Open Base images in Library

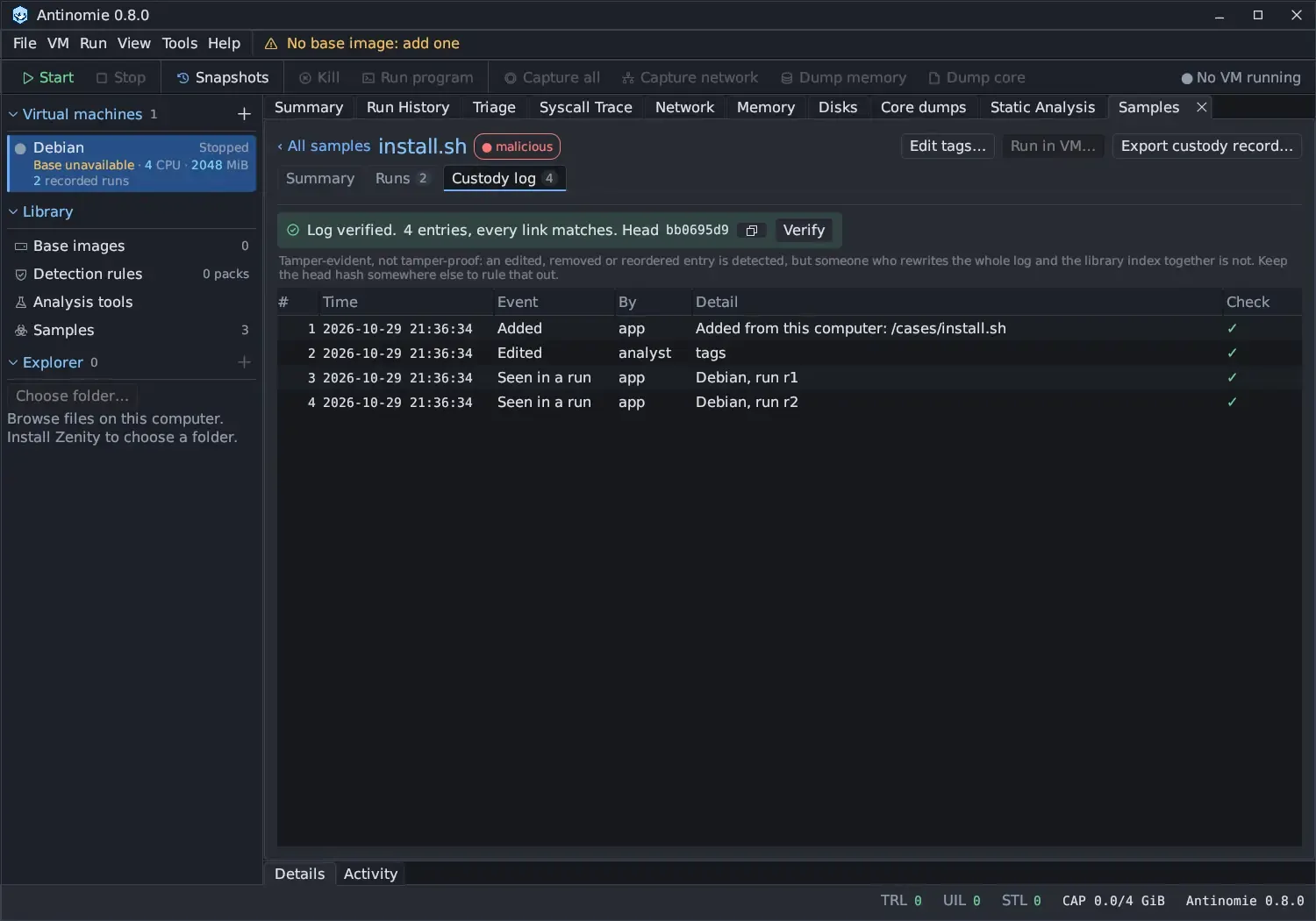pos(132,246)
